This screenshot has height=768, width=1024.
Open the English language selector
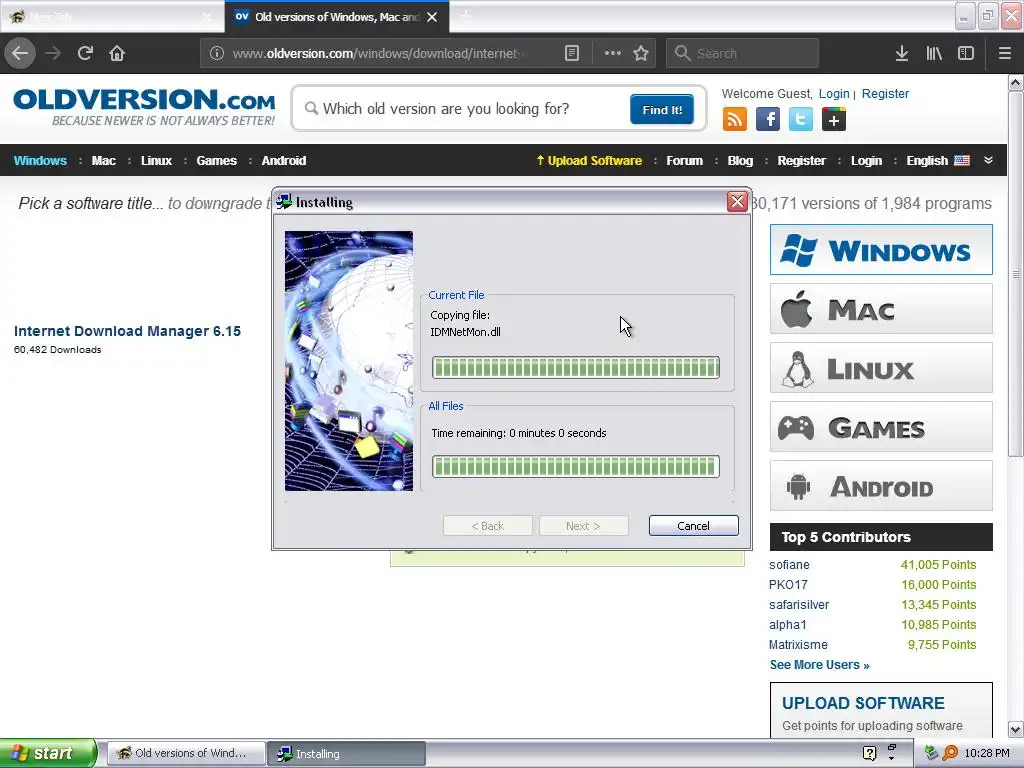(937, 161)
